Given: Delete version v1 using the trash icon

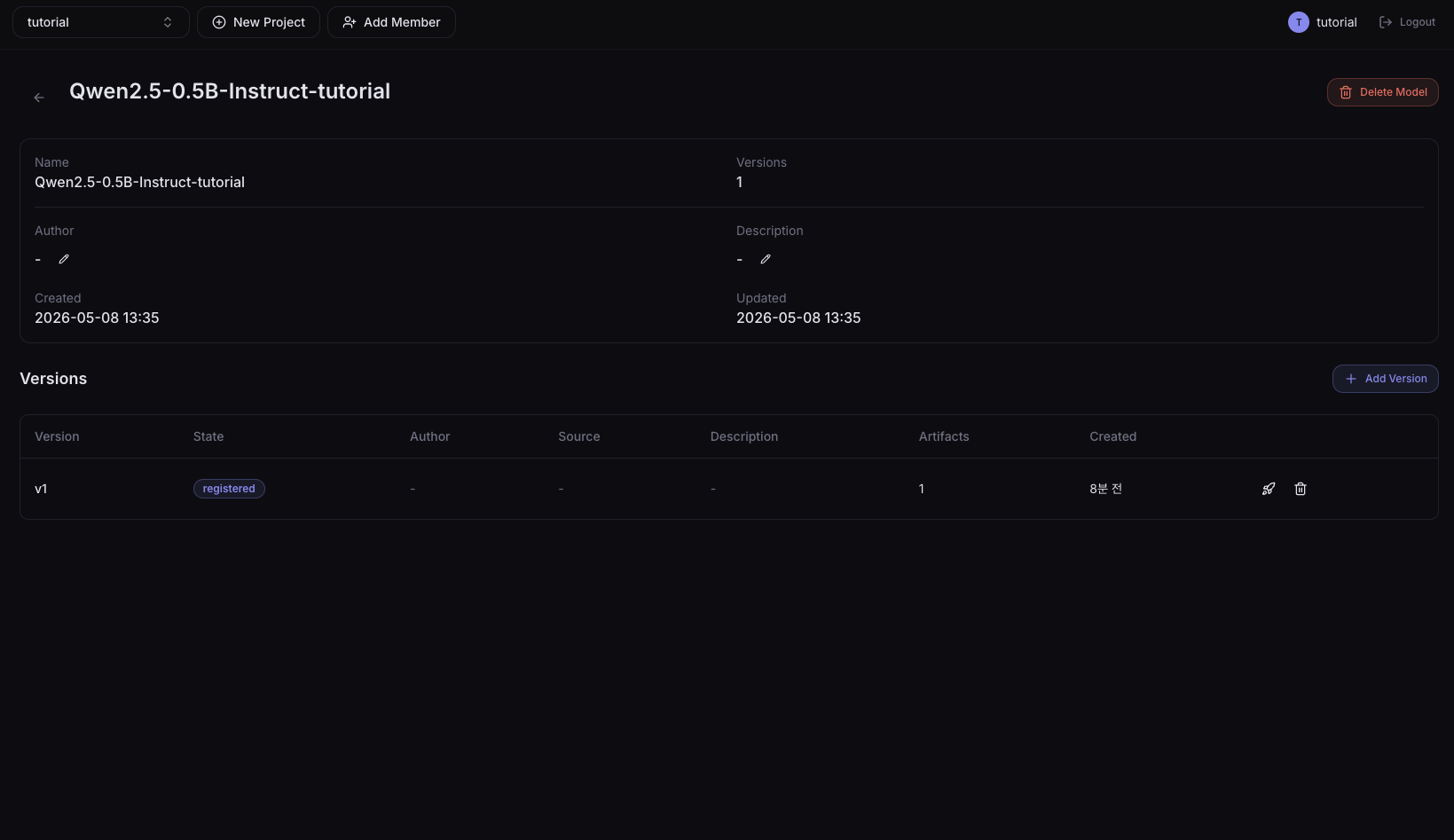Looking at the screenshot, I should pyautogui.click(x=1301, y=489).
